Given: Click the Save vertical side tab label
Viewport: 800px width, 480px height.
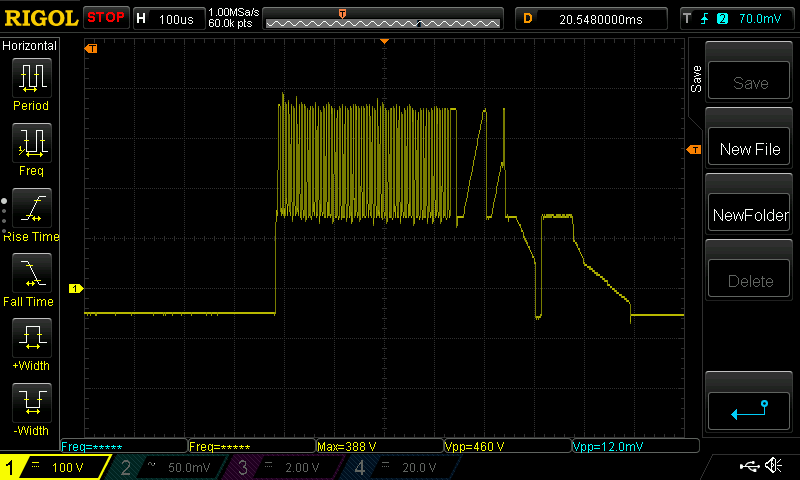Looking at the screenshot, I should tap(696, 79).
